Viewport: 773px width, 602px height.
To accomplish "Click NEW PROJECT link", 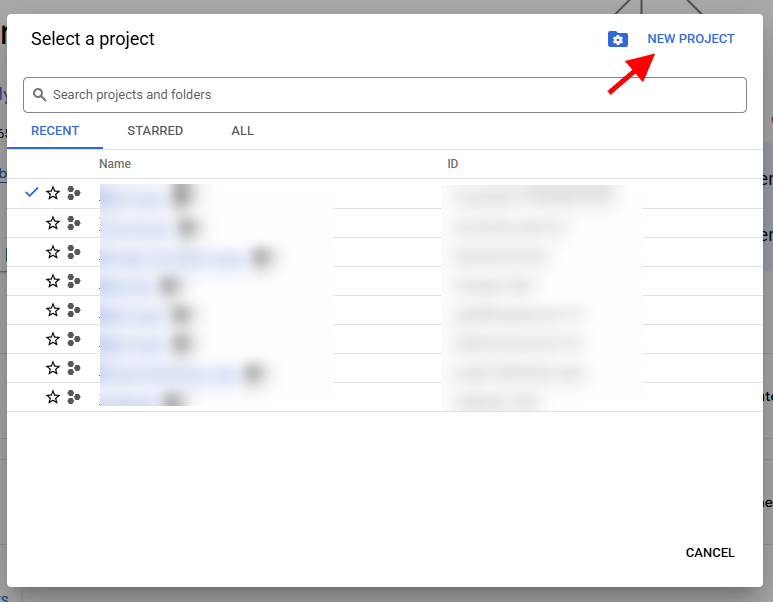I will point(691,39).
